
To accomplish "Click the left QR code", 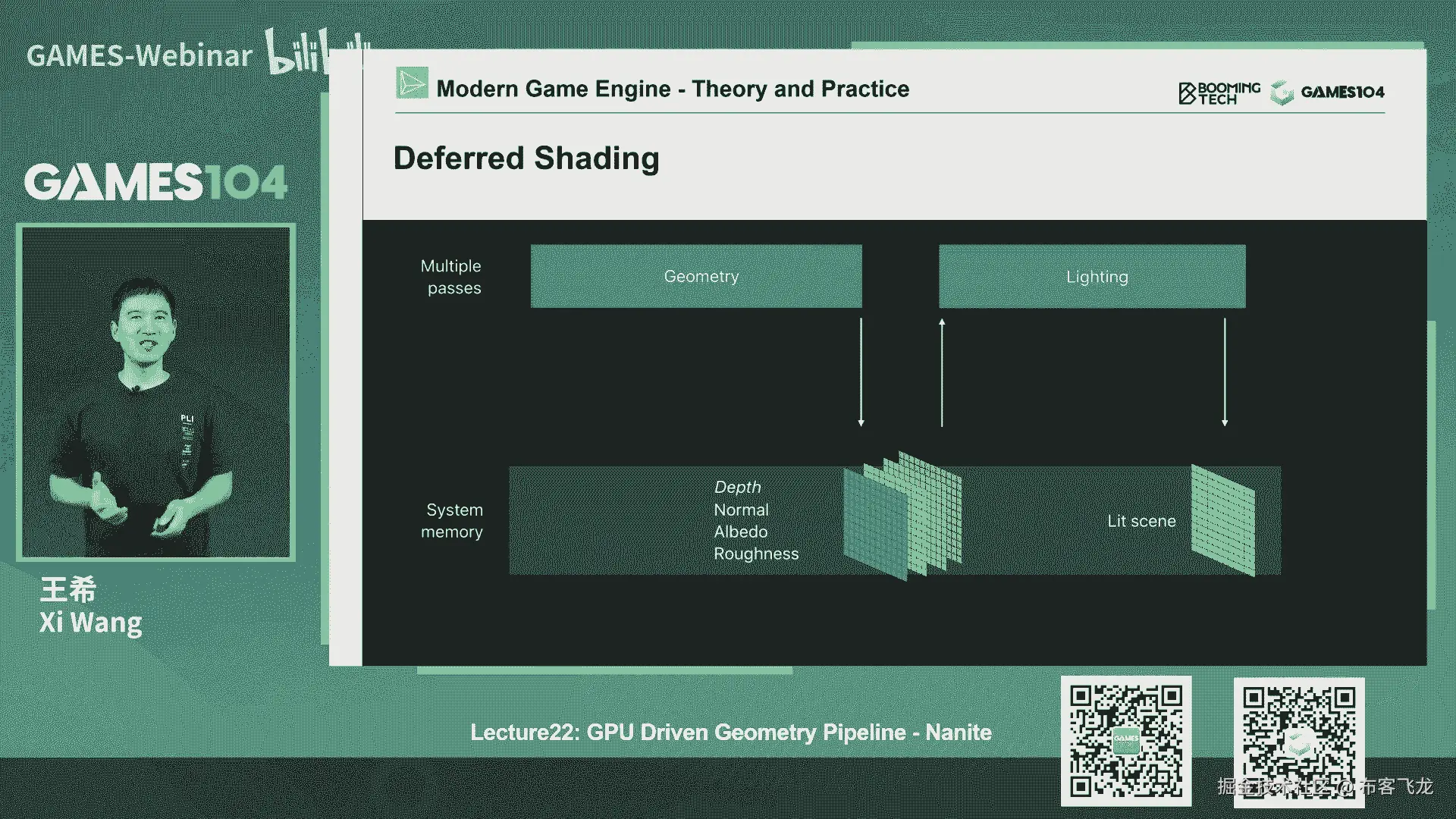I will click(1126, 741).
